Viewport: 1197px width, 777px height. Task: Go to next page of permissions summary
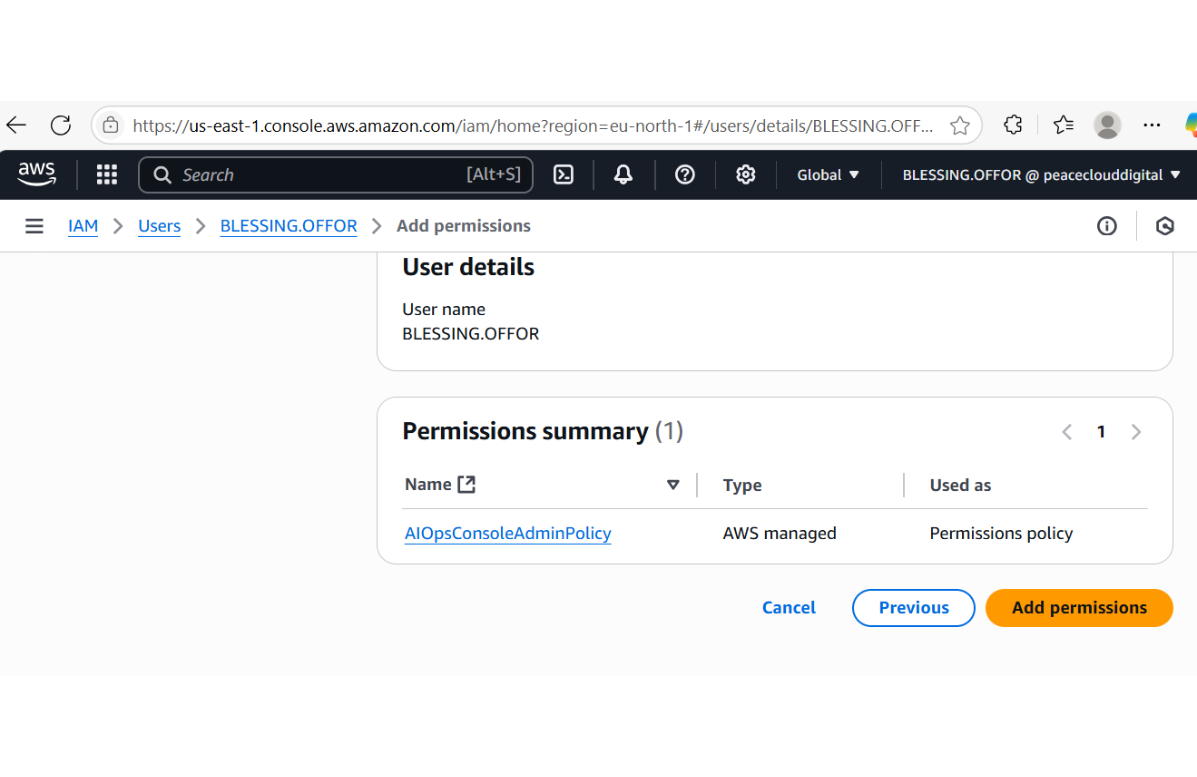pos(1136,432)
